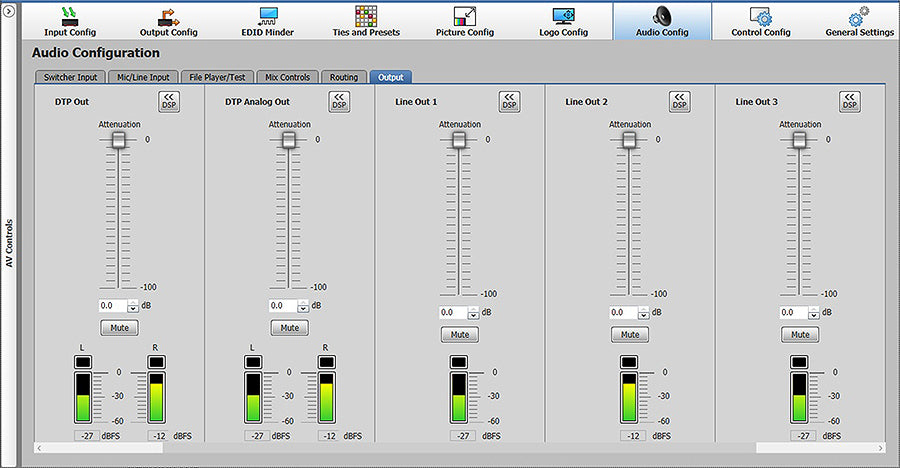Click Line Out 3 dB value field
This screenshot has width=900, height=468.
794,313
